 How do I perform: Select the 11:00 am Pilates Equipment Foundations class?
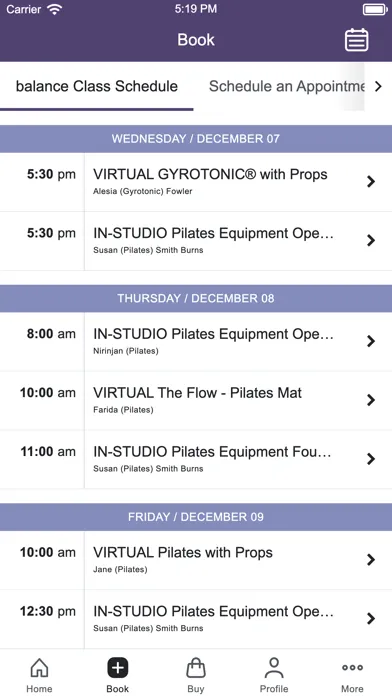(x=196, y=459)
